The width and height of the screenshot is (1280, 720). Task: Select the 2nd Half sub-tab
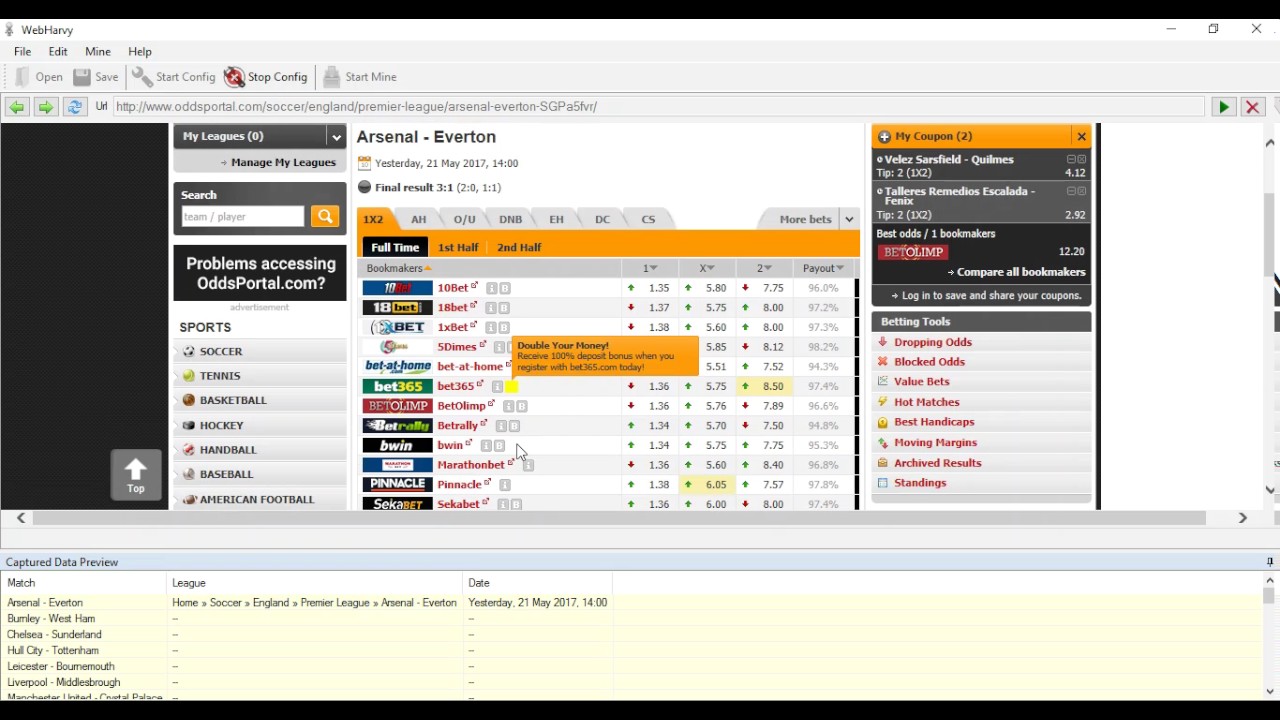(519, 247)
